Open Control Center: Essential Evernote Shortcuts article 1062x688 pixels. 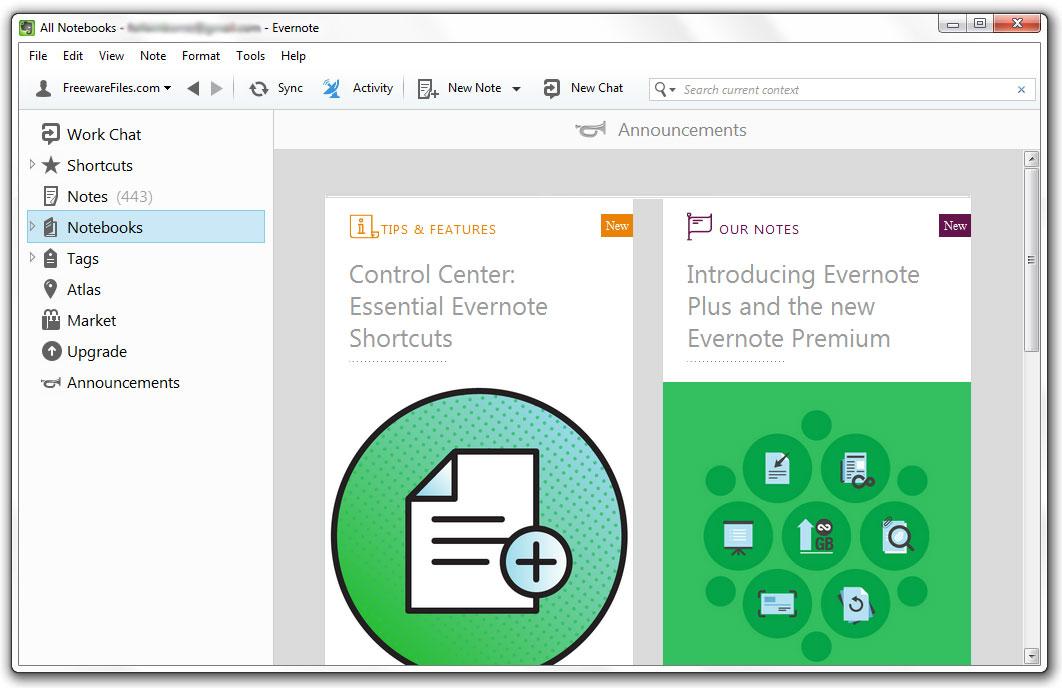448,306
